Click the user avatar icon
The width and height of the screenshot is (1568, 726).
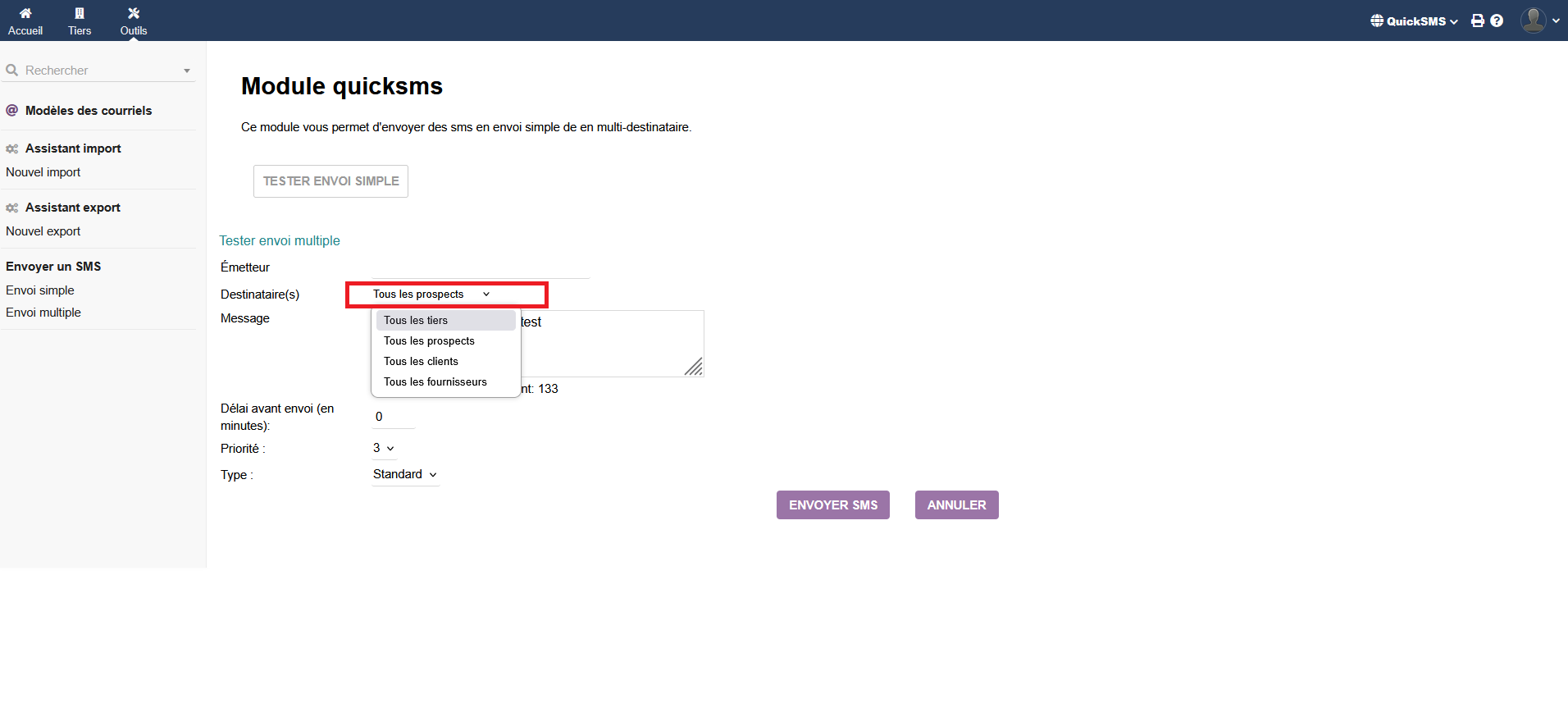pos(1533,21)
